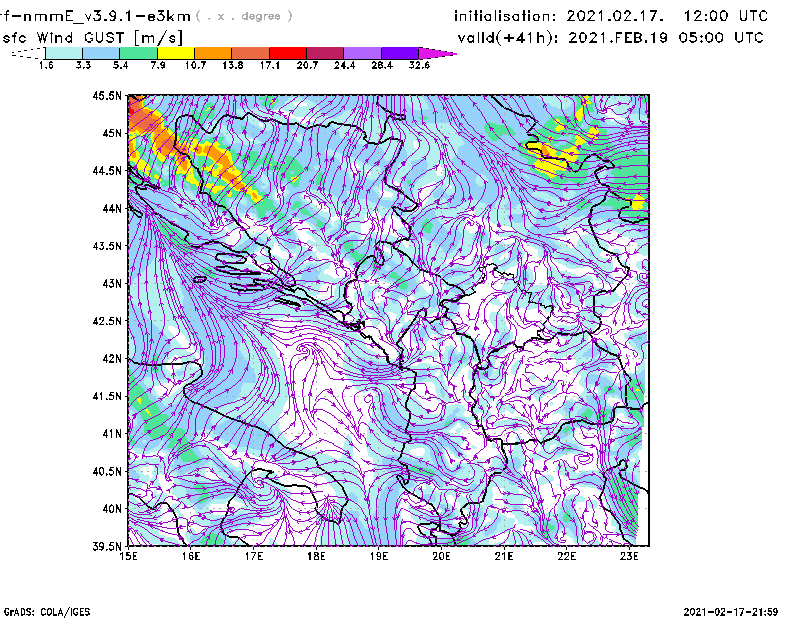Image resolution: width=800 pixels, height=618 pixels.
Task: Click the 'valid(+41h):' label
Action: pyautogui.click(x=508, y=38)
